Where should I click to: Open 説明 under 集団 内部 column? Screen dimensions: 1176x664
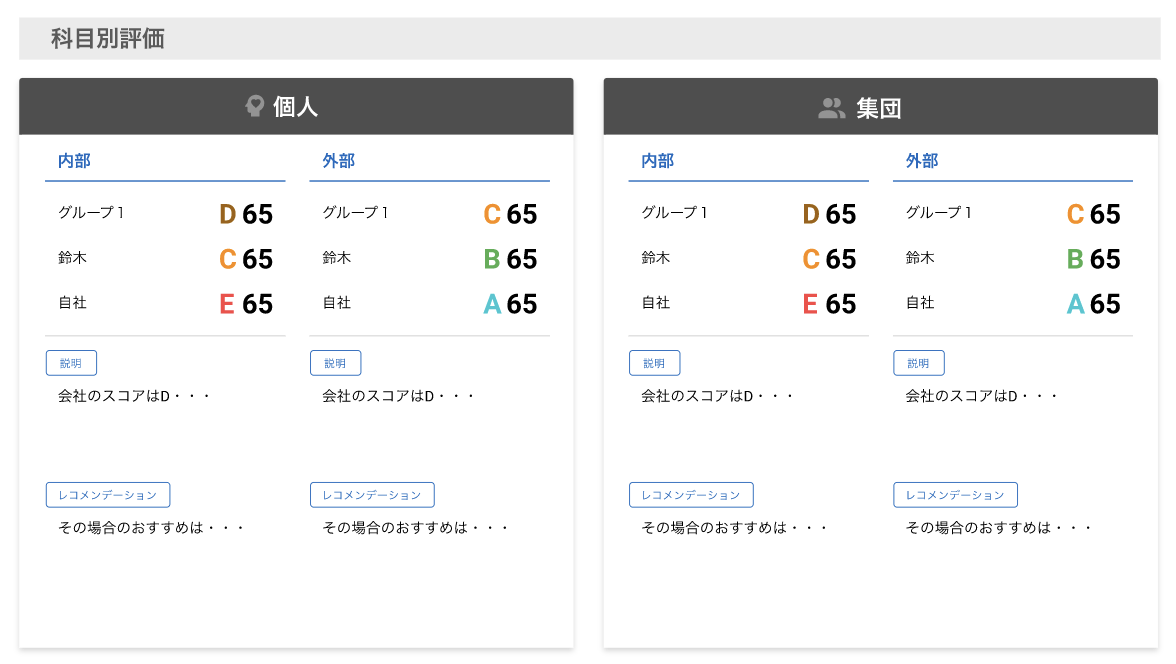pos(654,363)
